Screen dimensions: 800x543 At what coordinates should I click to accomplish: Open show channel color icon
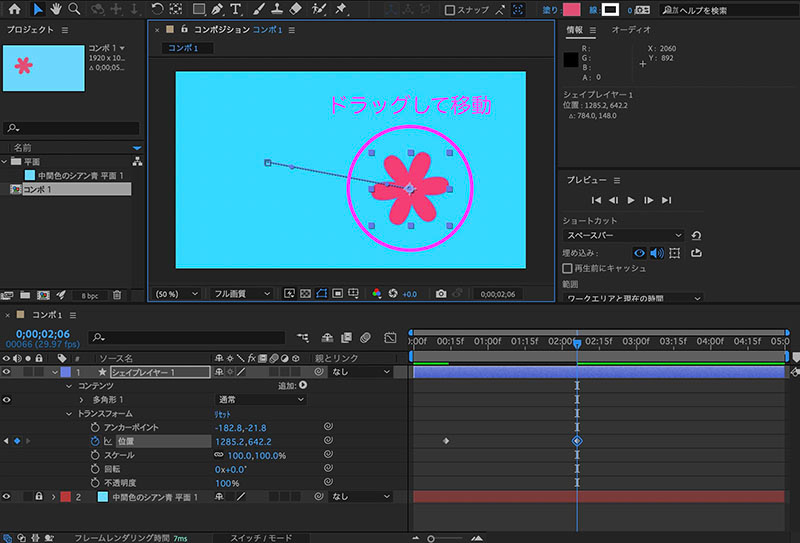pos(377,293)
